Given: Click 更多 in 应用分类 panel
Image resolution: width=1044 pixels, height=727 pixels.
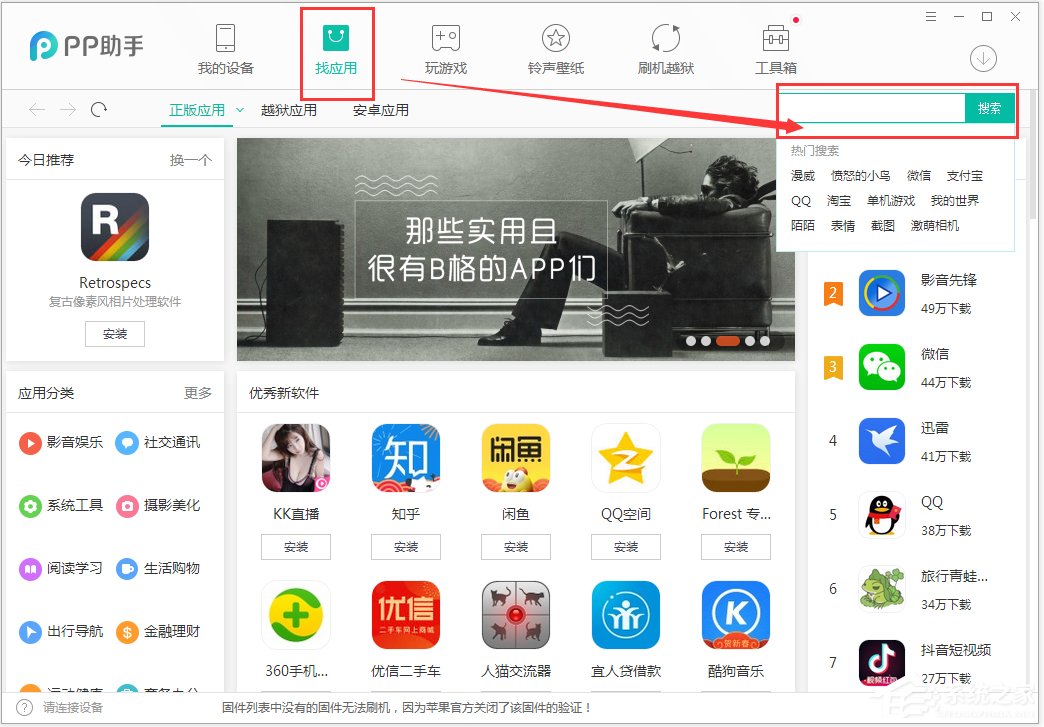Looking at the screenshot, I should [198, 393].
